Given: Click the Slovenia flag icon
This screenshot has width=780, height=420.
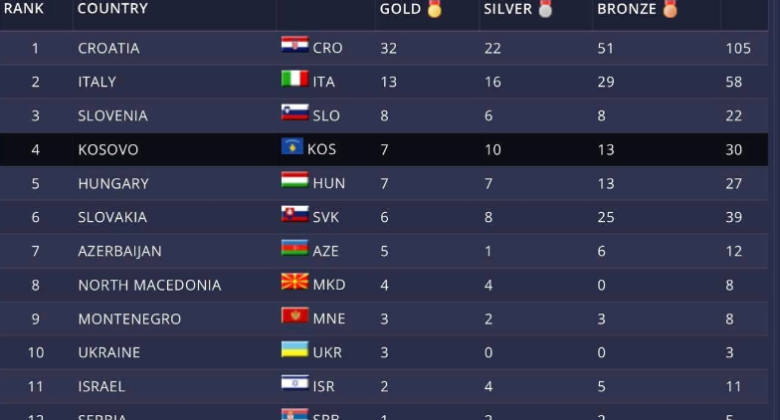Looking at the screenshot, I should 294,112.
